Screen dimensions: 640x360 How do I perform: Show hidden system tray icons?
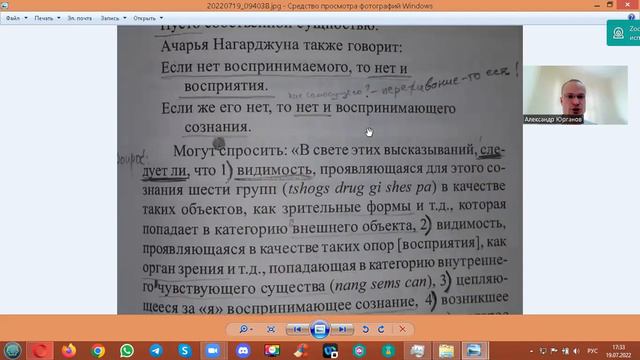tap(531, 351)
